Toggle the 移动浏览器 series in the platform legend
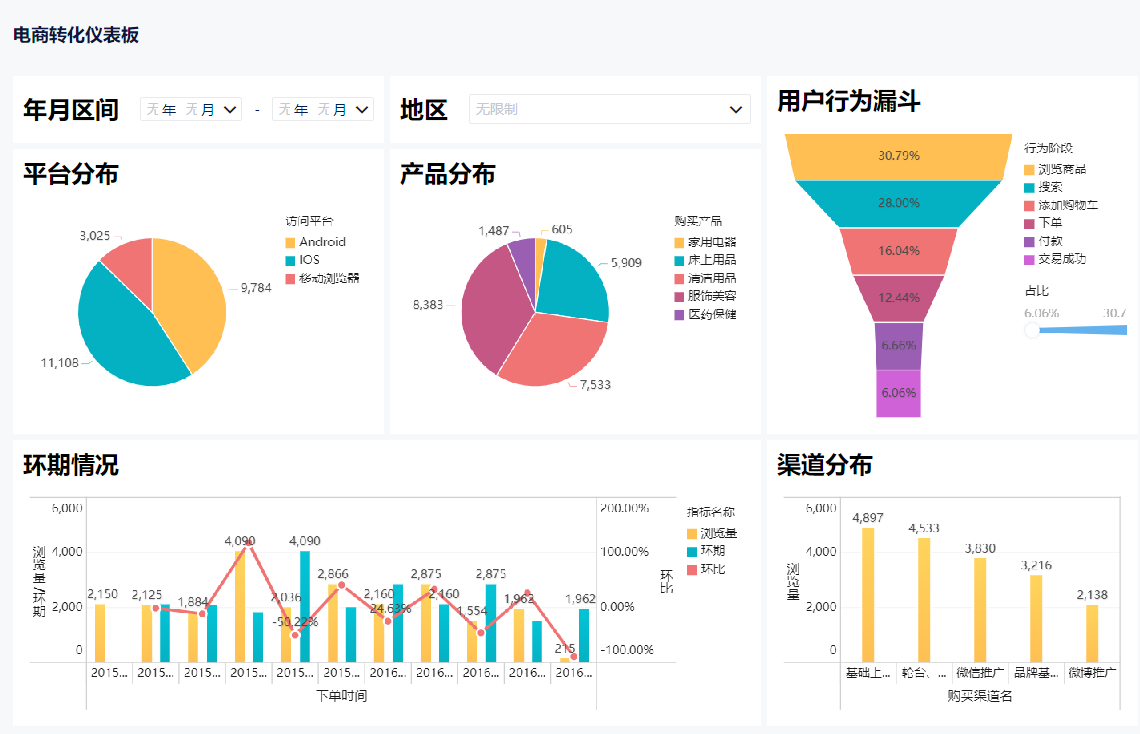This screenshot has height=734, width=1140. coord(290,277)
